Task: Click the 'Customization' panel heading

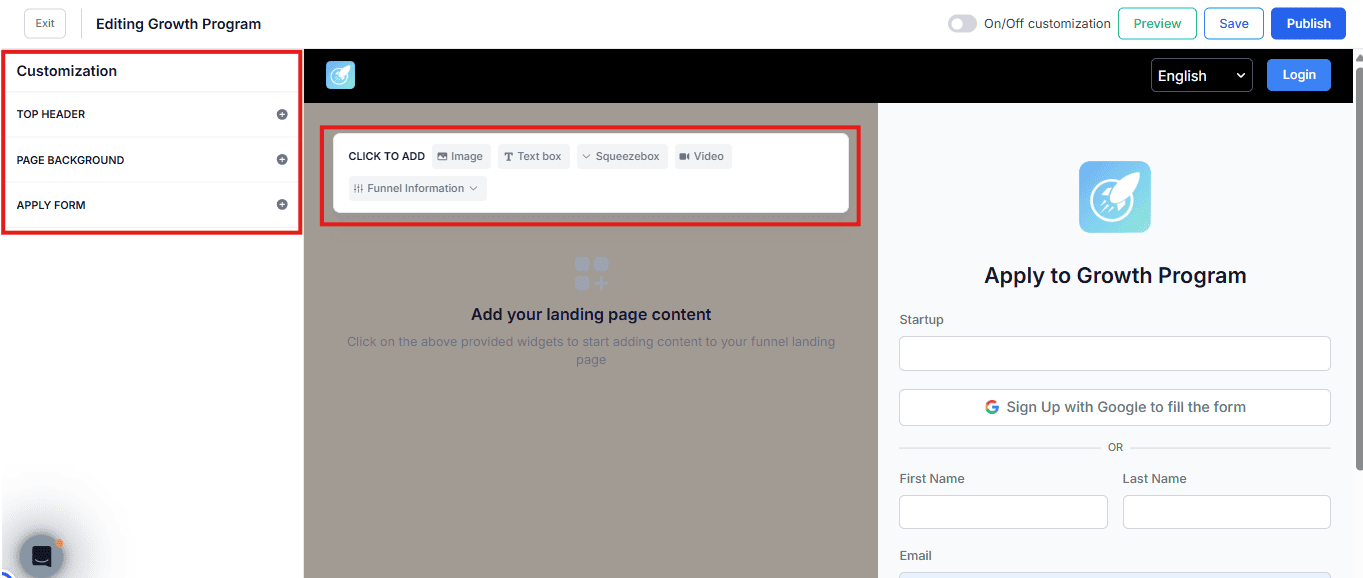Action: point(67,71)
